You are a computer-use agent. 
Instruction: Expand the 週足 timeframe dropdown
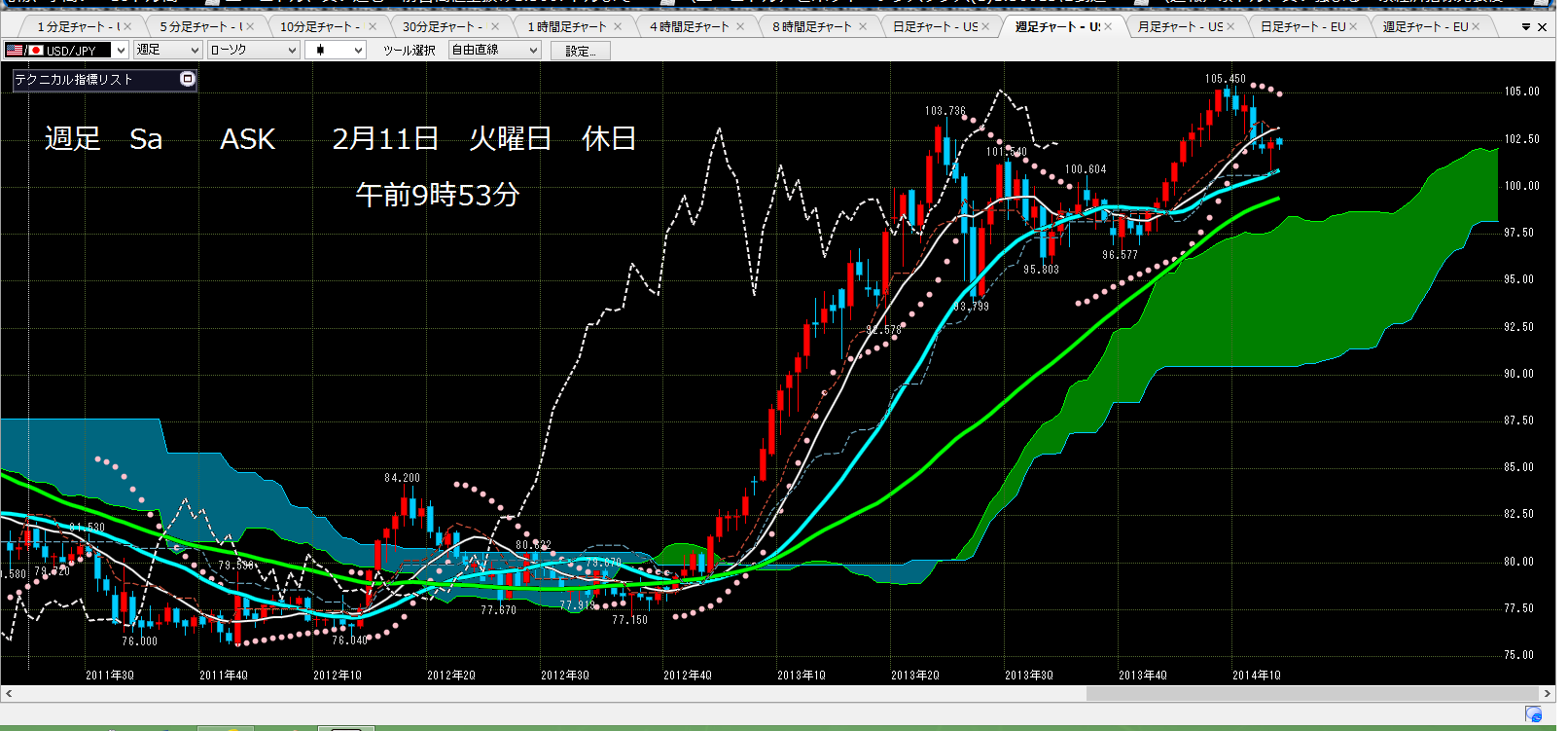pyautogui.click(x=167, y=50)
